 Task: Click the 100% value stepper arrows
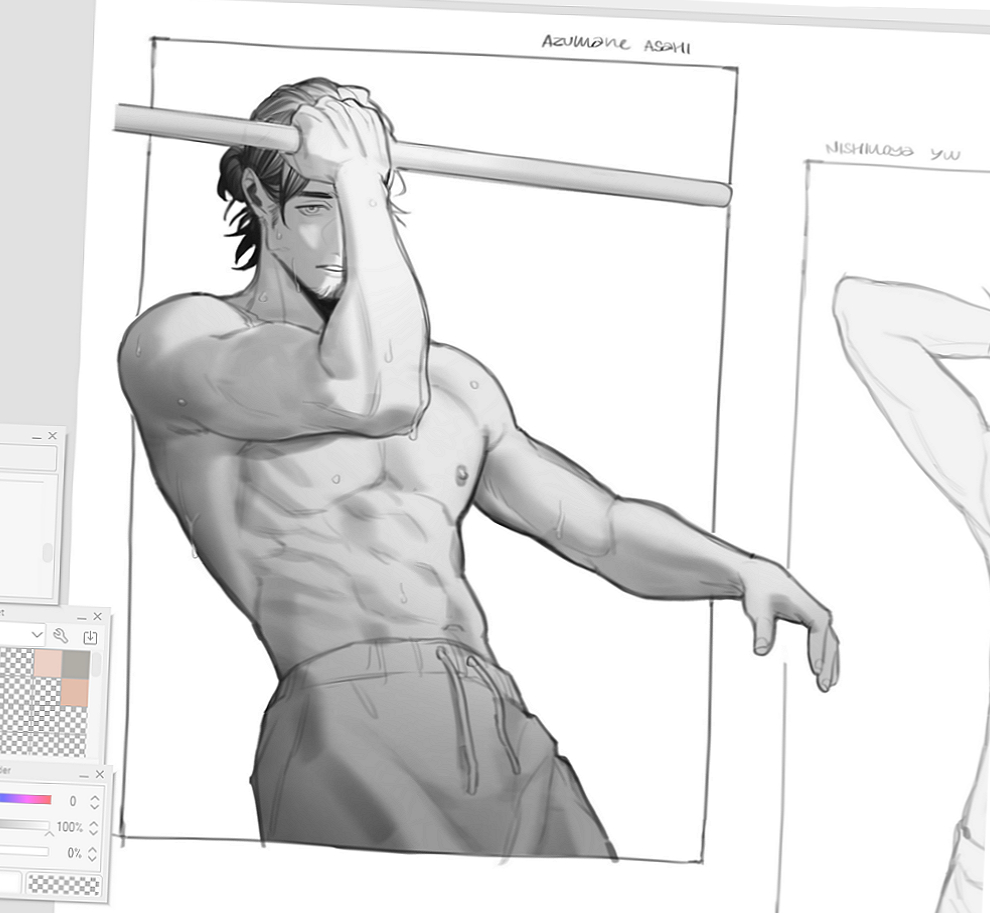click(x=93, y=828)
